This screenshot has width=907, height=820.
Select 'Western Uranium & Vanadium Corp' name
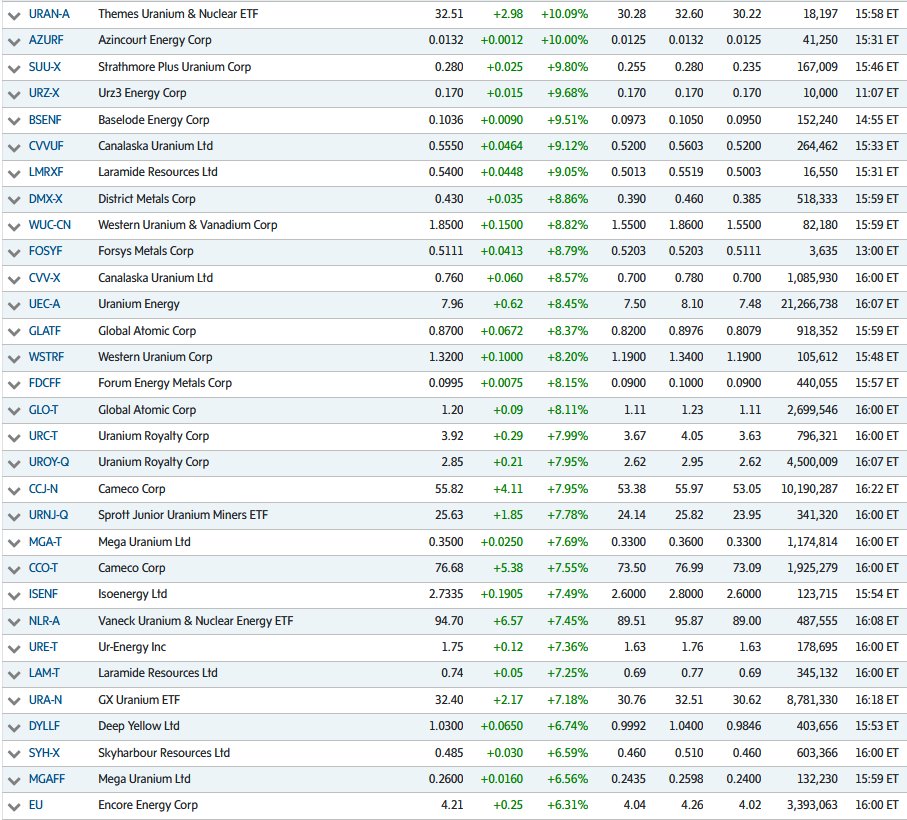[x=188, y=224]
